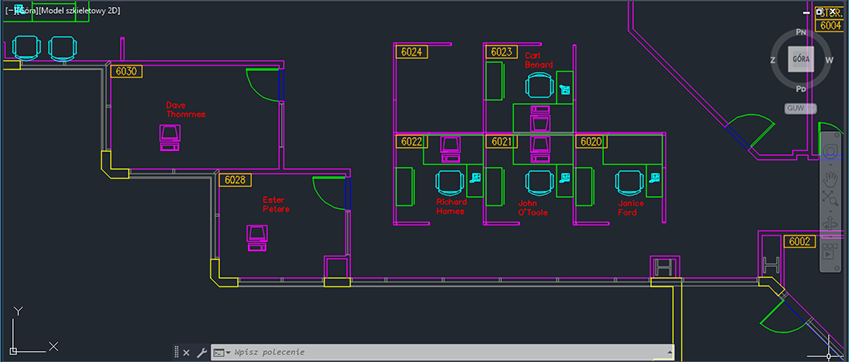Viewport: 849px width, 362px height.
Task: Select the W direction on ViewCube compass
Action: click(828, 60)
